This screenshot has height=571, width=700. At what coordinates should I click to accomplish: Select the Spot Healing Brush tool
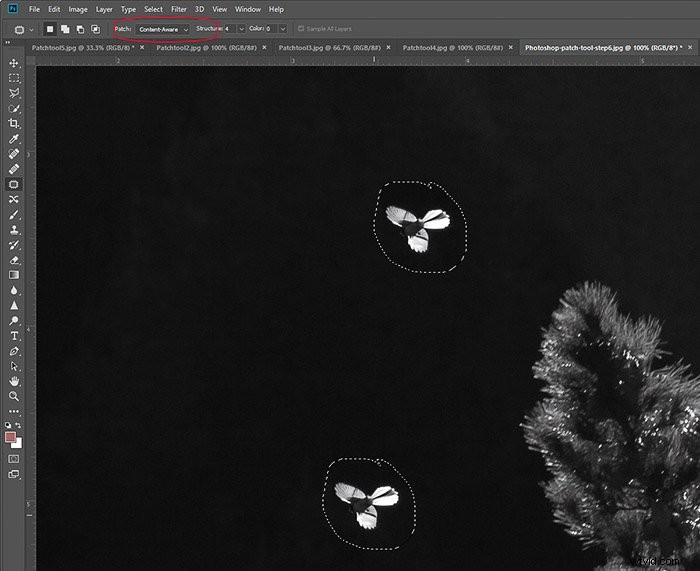(x=14, y=154)
